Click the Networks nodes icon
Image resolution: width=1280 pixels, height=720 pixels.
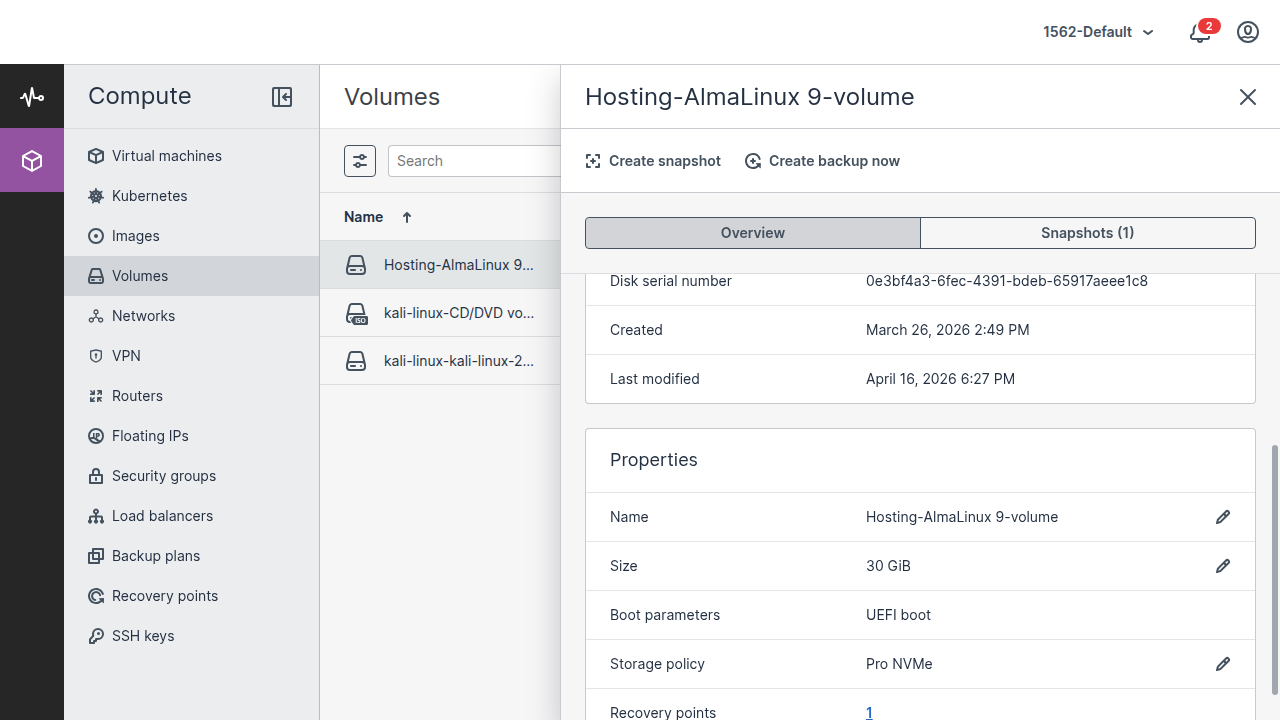96,316
